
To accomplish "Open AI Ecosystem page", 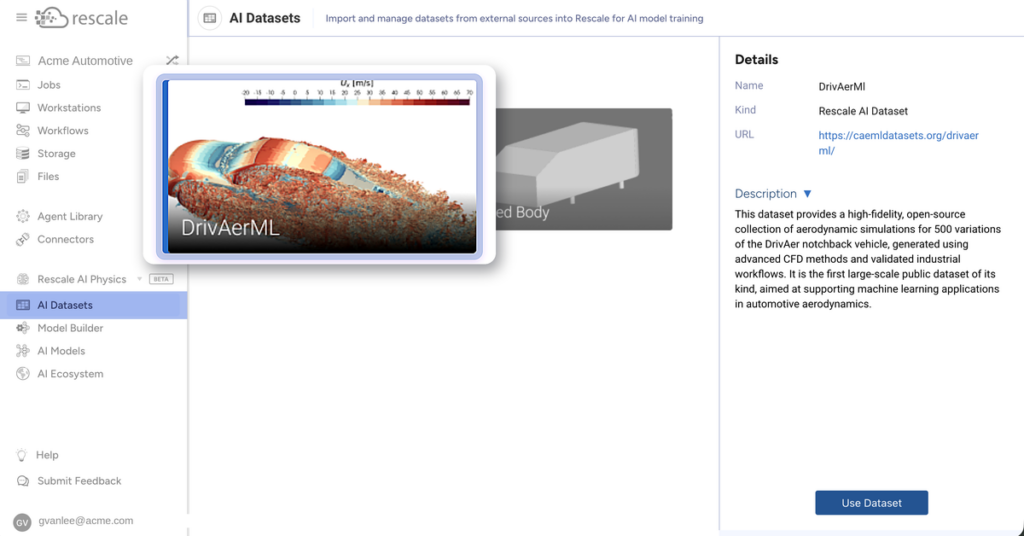I will 70,373.
